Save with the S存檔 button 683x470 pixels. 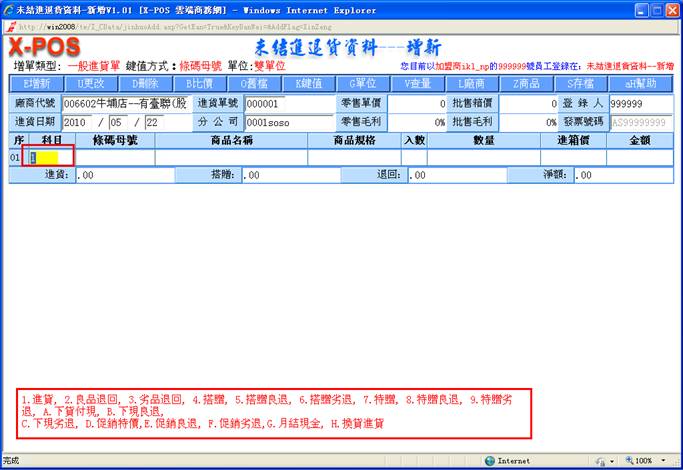580,83
